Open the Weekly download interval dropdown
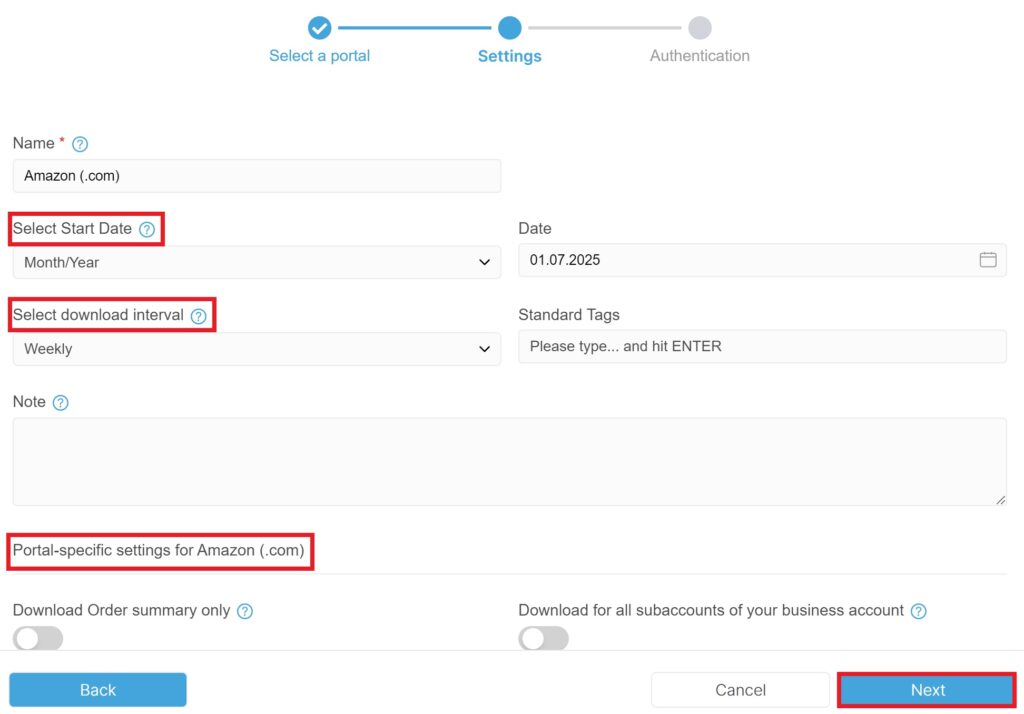 [257, 349]
